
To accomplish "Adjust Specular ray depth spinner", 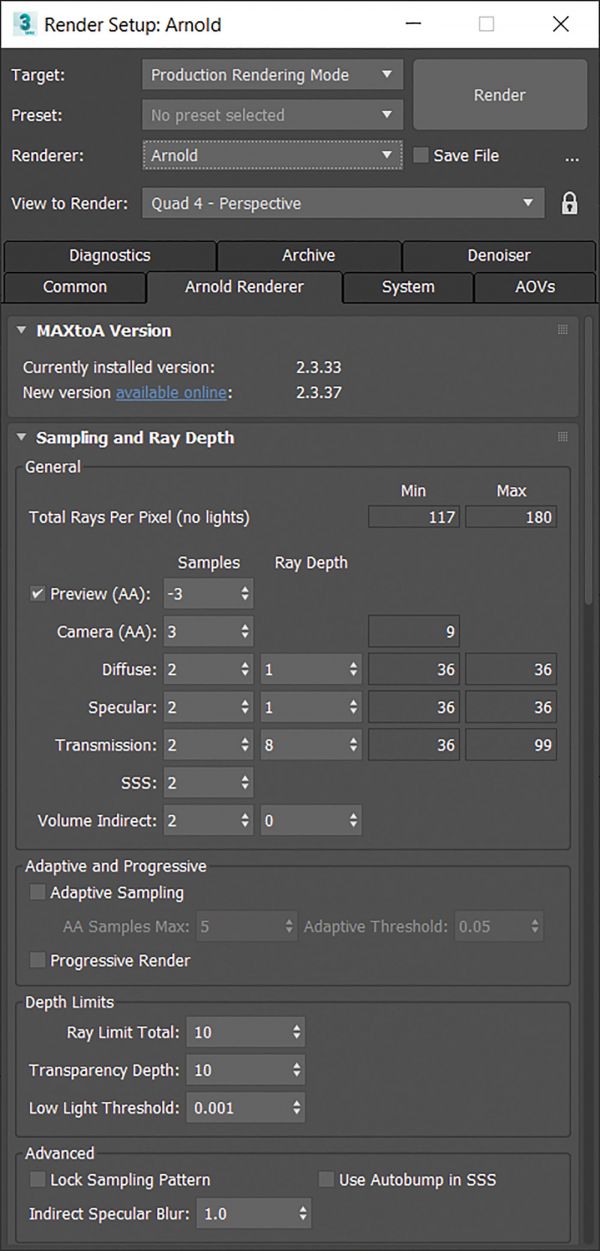I will (353, 707).
